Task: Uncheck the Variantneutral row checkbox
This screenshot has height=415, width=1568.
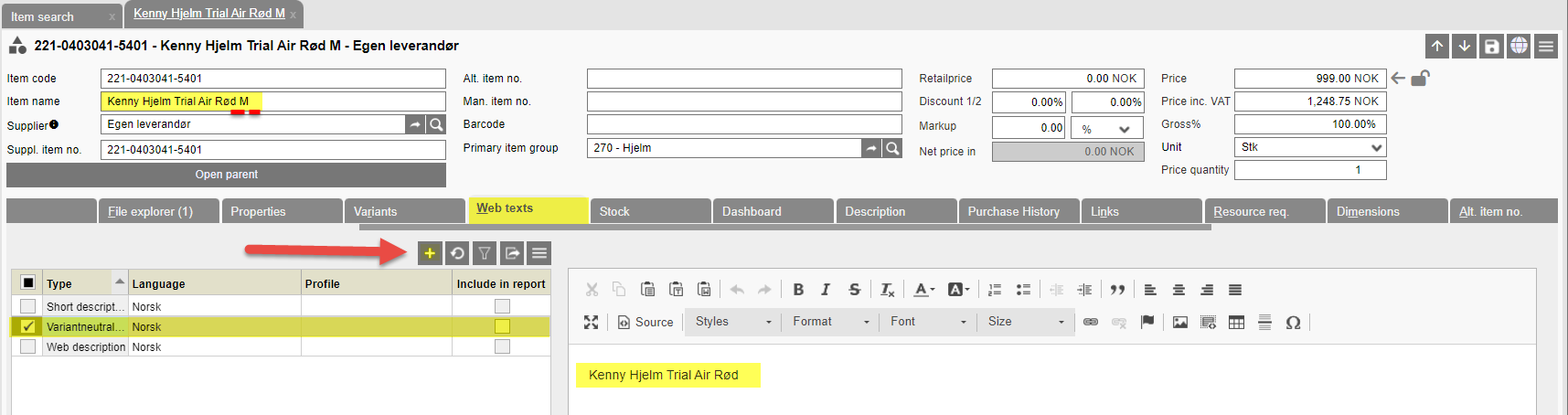Action: [x=27, y=326]
